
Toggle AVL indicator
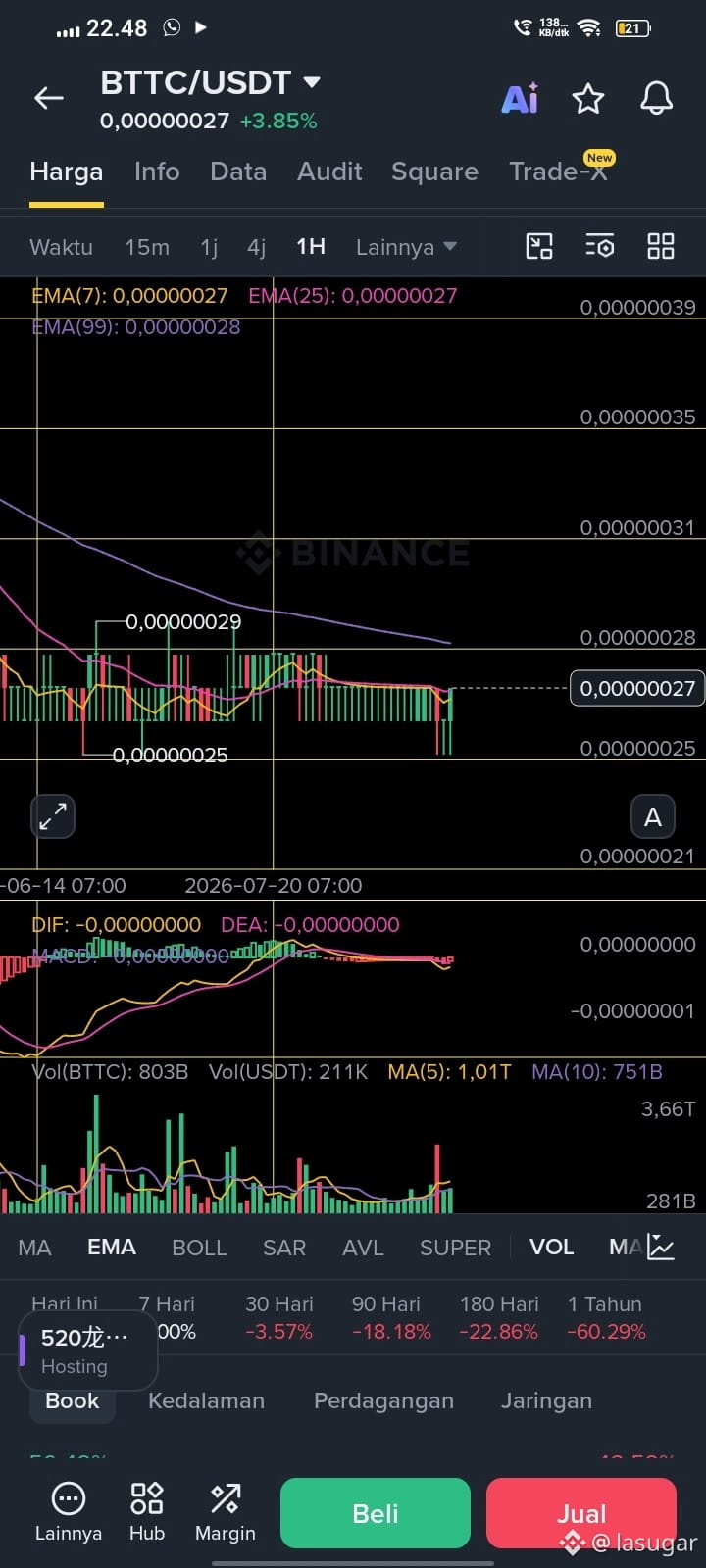[363, 1248]
